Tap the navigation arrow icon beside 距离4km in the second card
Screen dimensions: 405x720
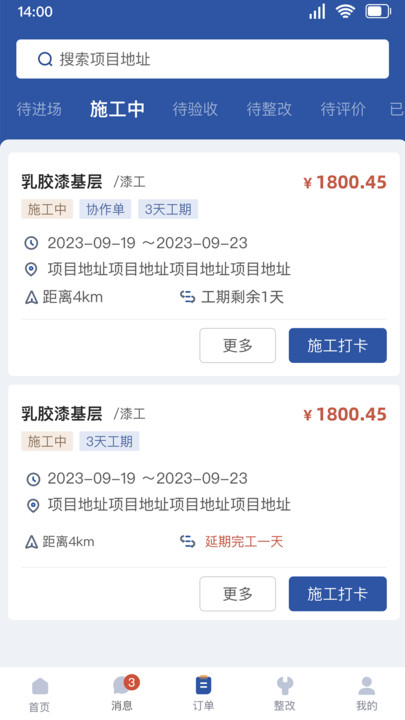[x=31, y=542]
